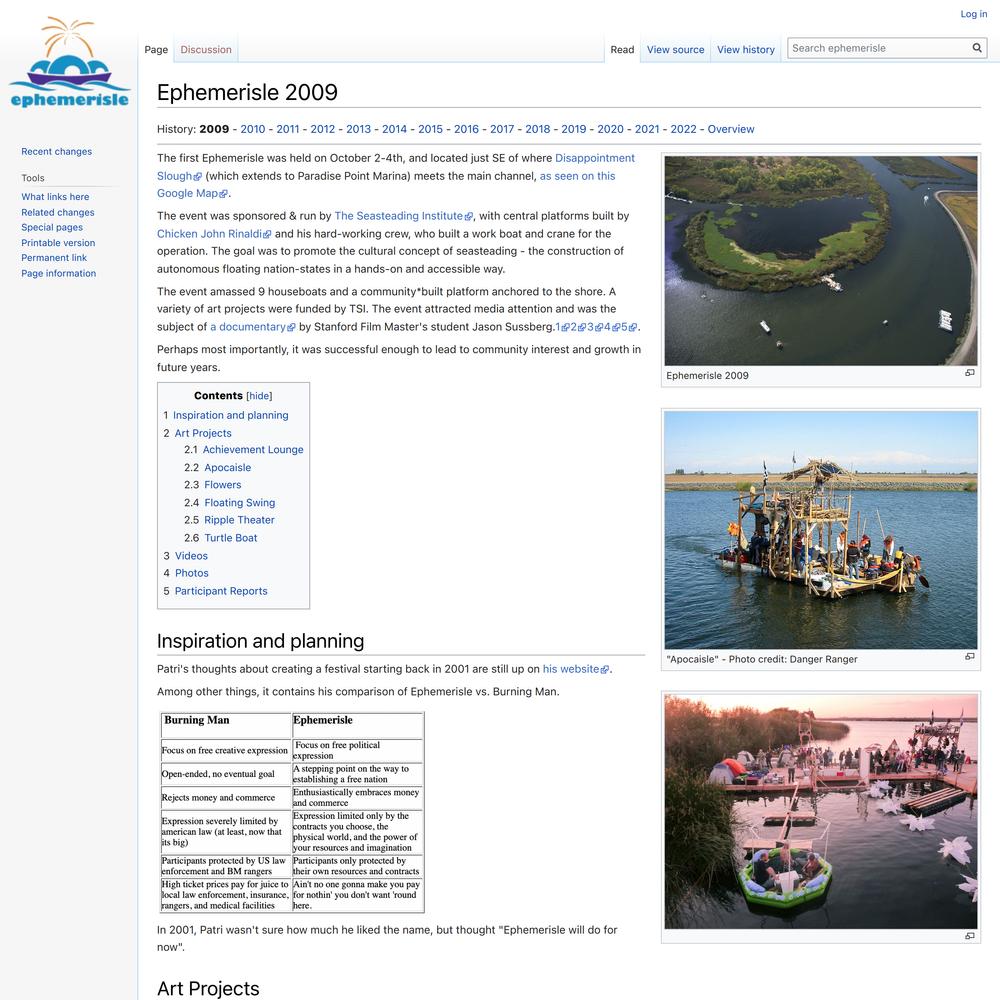Go to 2020 history page
The width and height of the screenshot is (1000, 1000).
tap(610, 129)
